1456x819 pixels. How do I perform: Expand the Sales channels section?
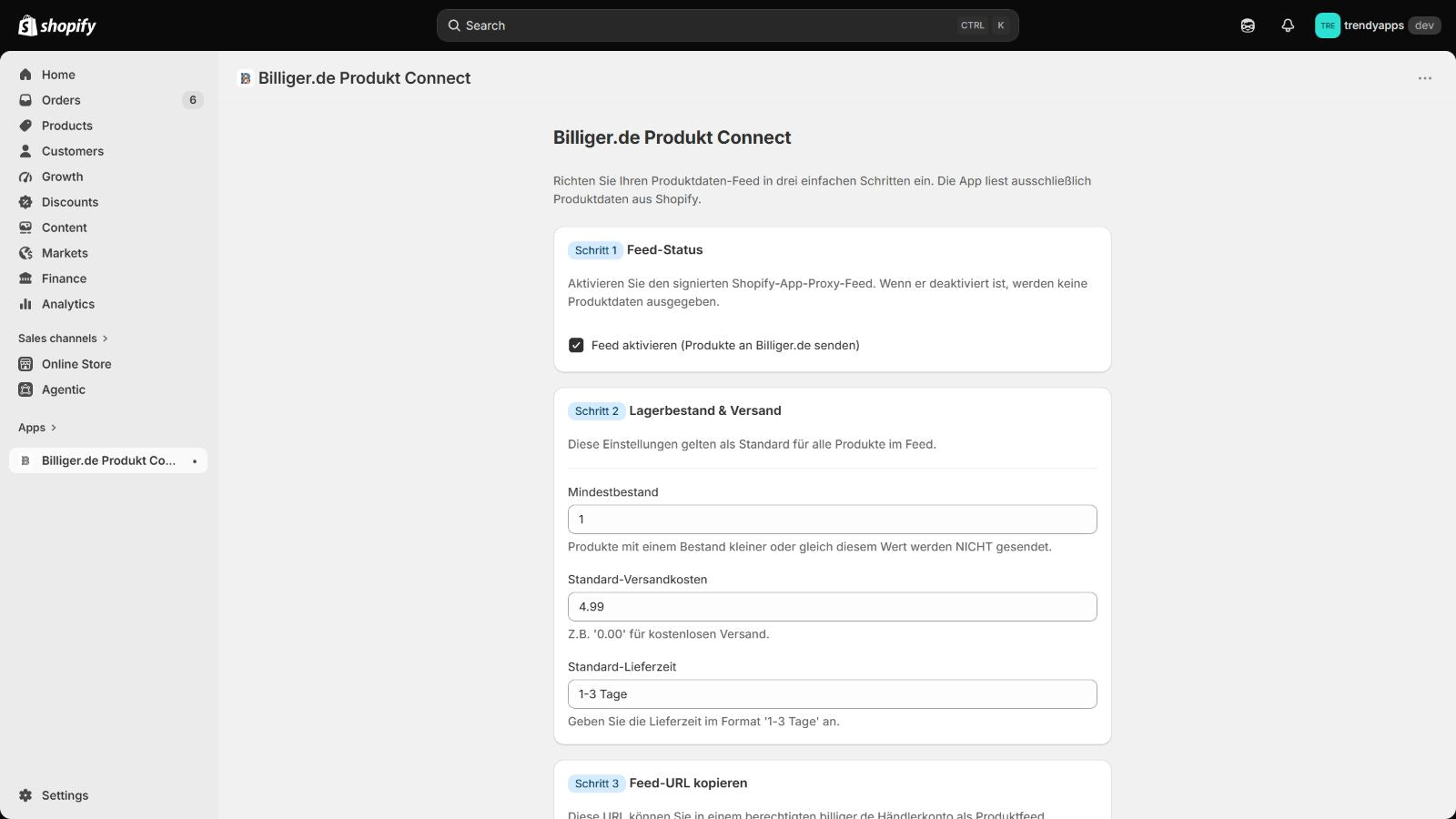63,339
